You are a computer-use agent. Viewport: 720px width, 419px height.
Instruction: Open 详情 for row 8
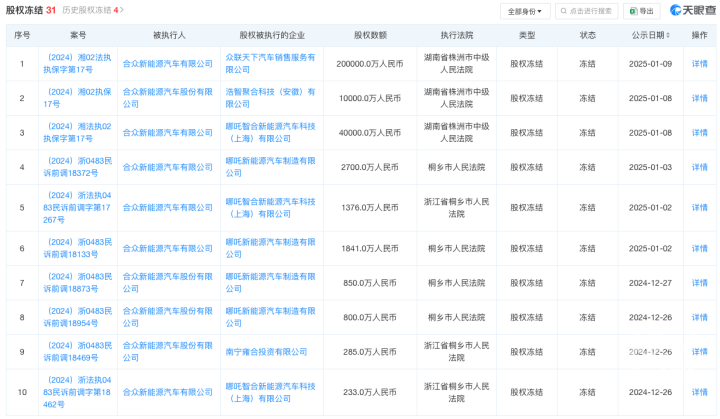coord(699,317)
